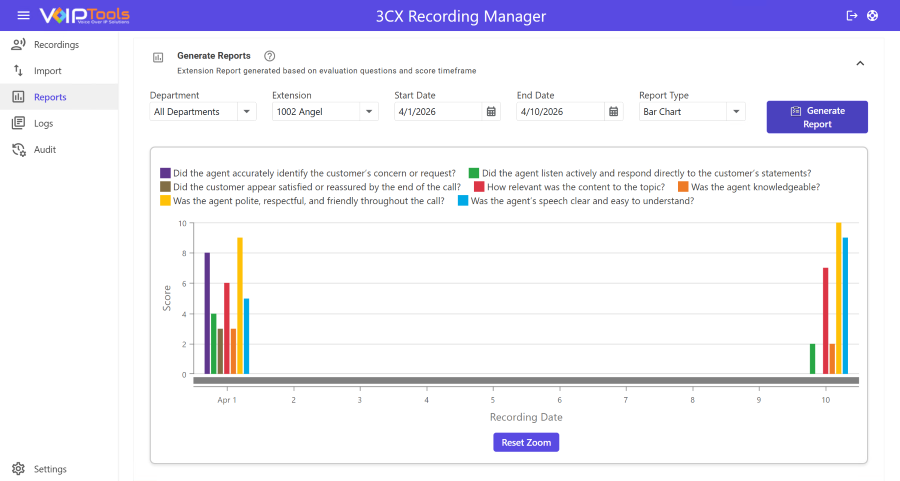Click the Generate Reports chart icon

coord(158,58)
